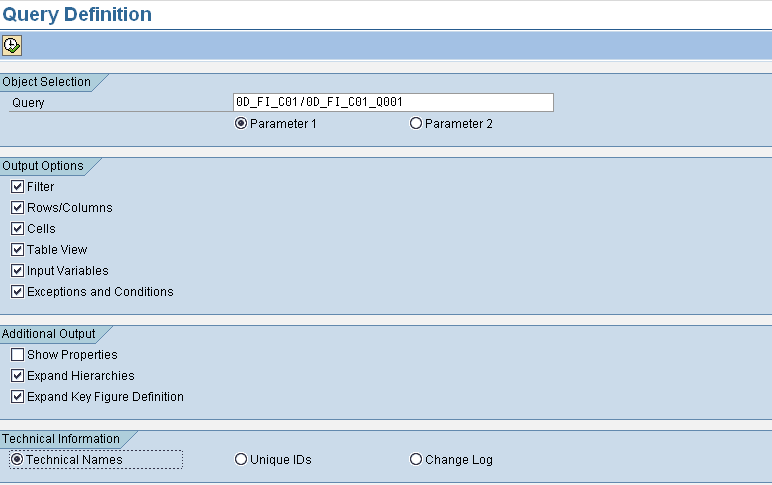Uncheck Expand Hierarchies option
Viewport: 772px width, 485px height.
17,376
